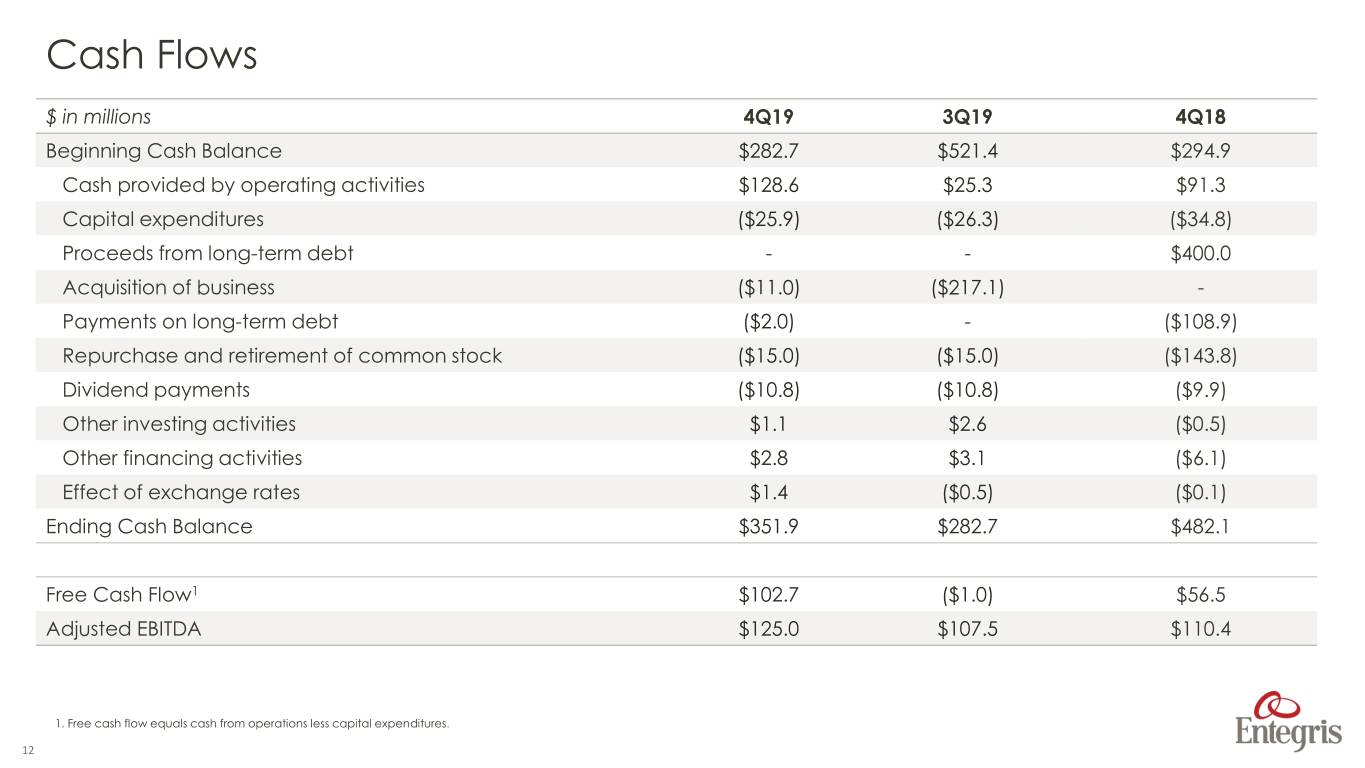
Task: Click the $125.0 Adjusted EBITDA value
Action: click(769, 629)
